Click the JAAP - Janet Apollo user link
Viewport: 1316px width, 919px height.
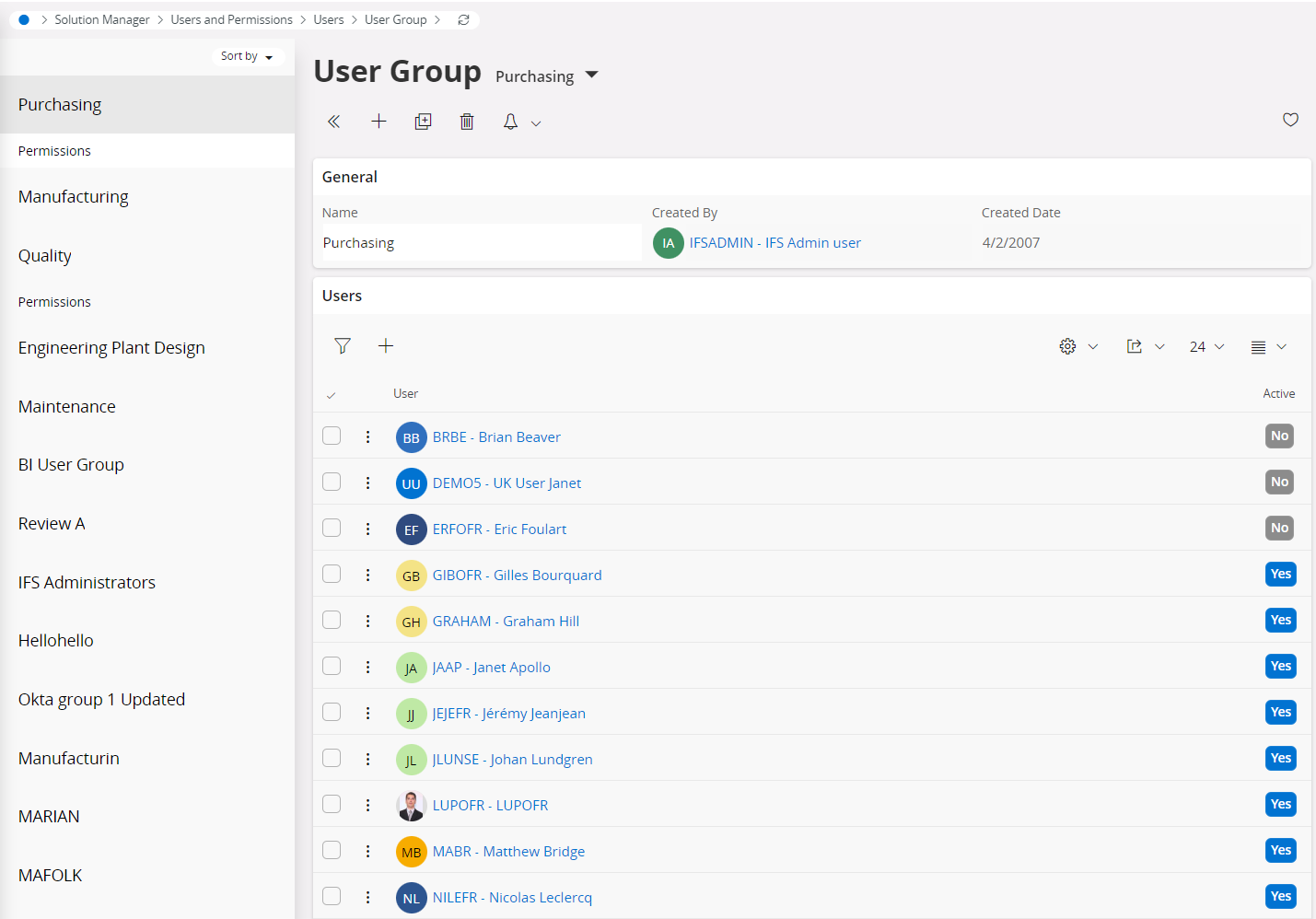[x=491, y=668]
